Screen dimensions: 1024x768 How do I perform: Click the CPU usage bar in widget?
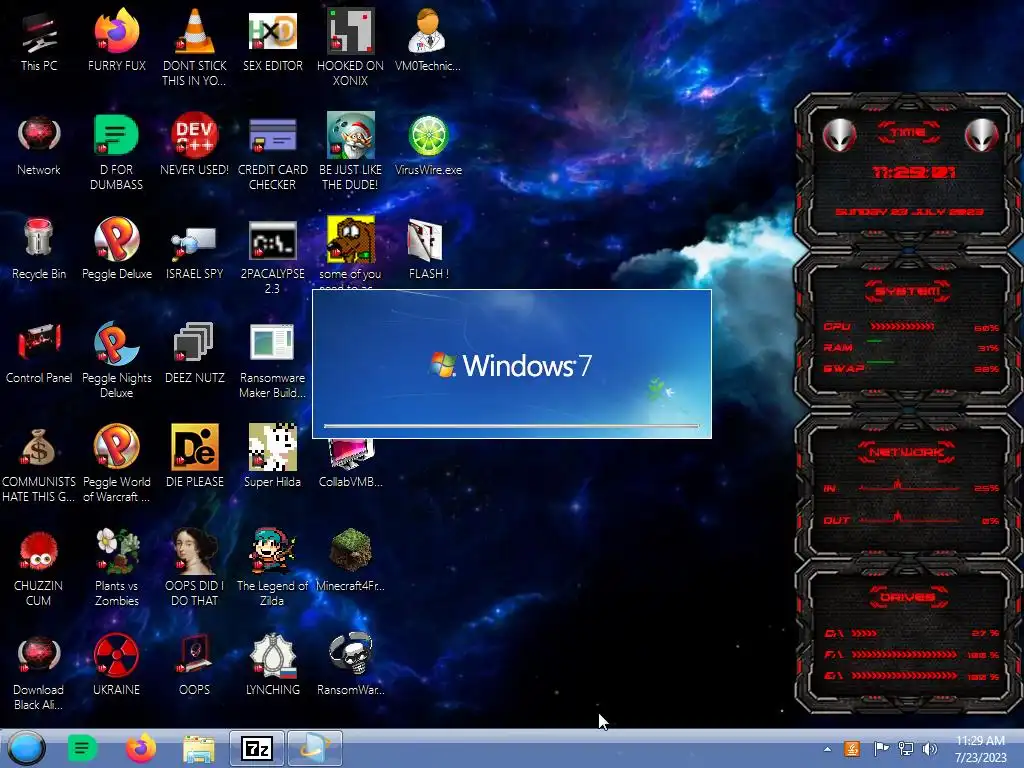[x=902, y=326]
